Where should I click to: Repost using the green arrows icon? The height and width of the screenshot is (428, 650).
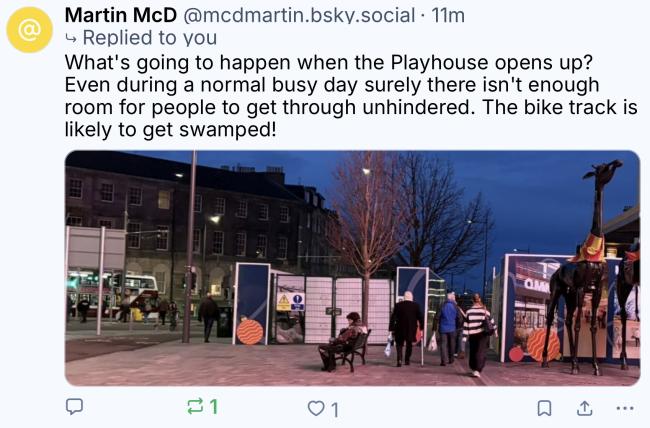pos(195,406)
